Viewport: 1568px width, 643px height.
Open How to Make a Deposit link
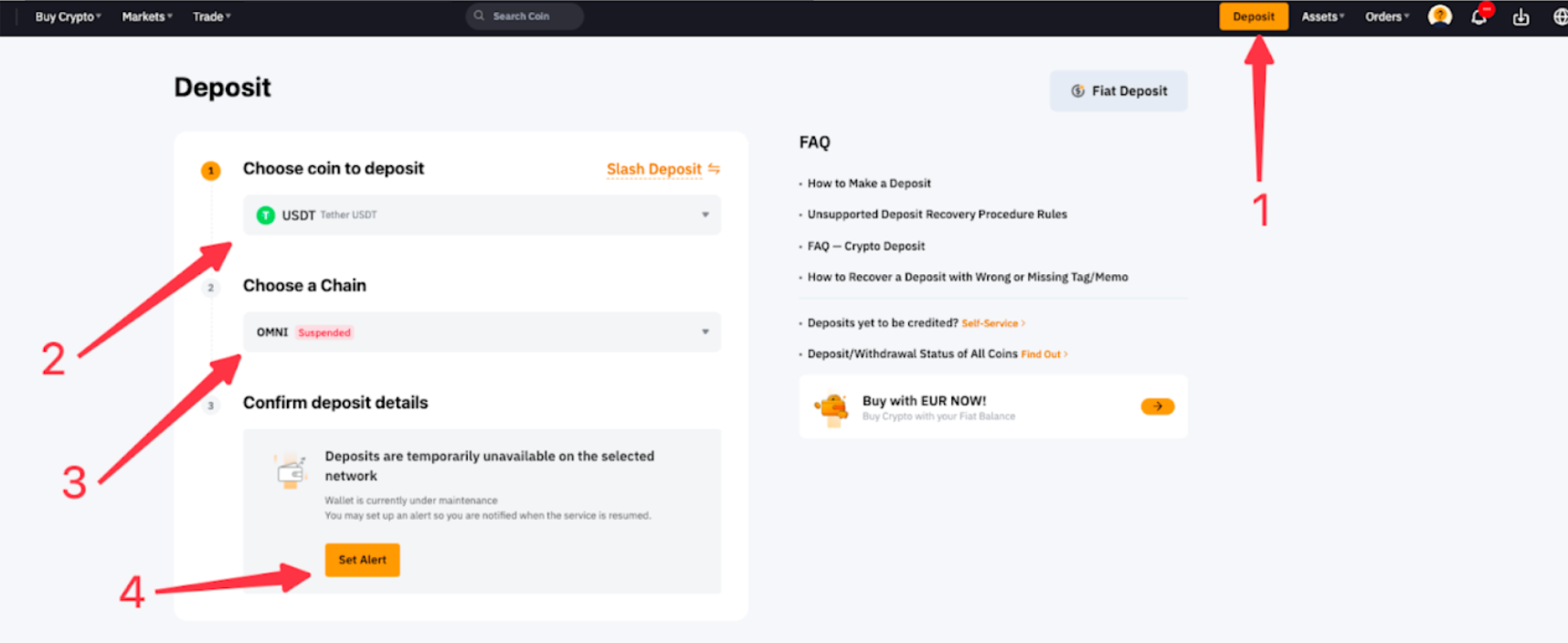click(x=869, y=184)
